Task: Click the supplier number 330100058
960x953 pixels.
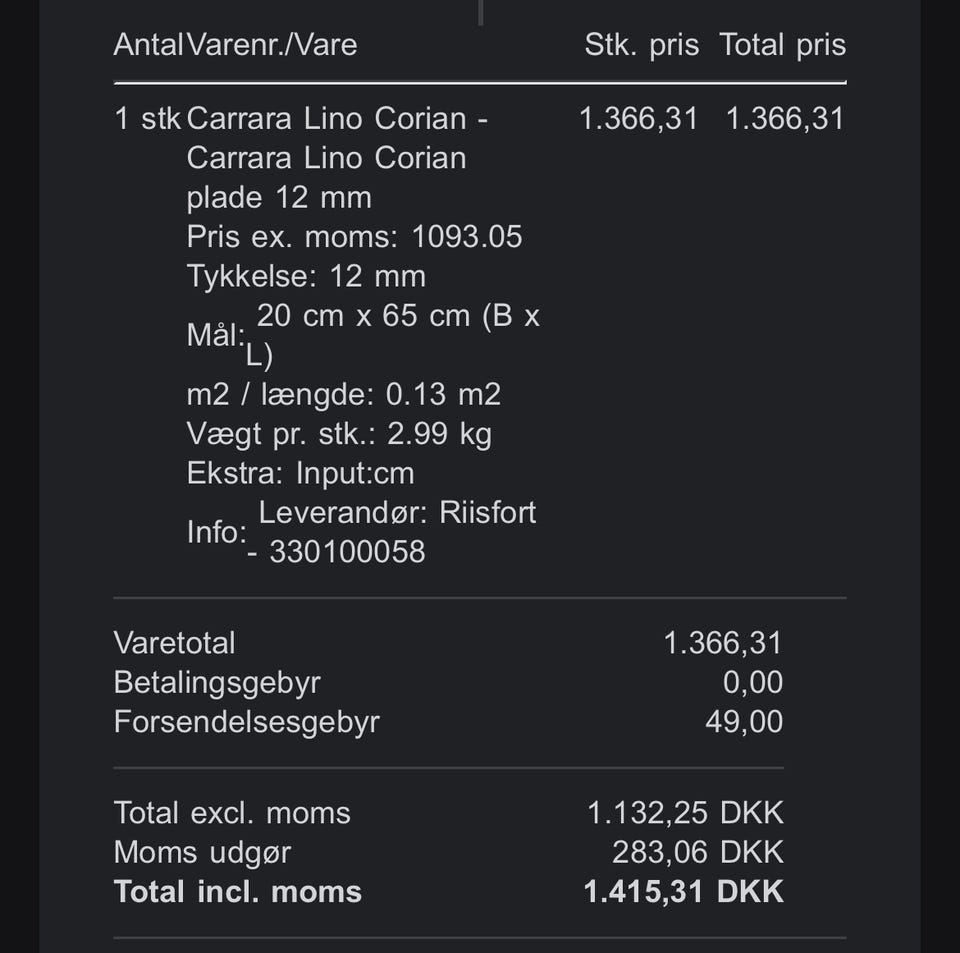Action: [347, 552]
